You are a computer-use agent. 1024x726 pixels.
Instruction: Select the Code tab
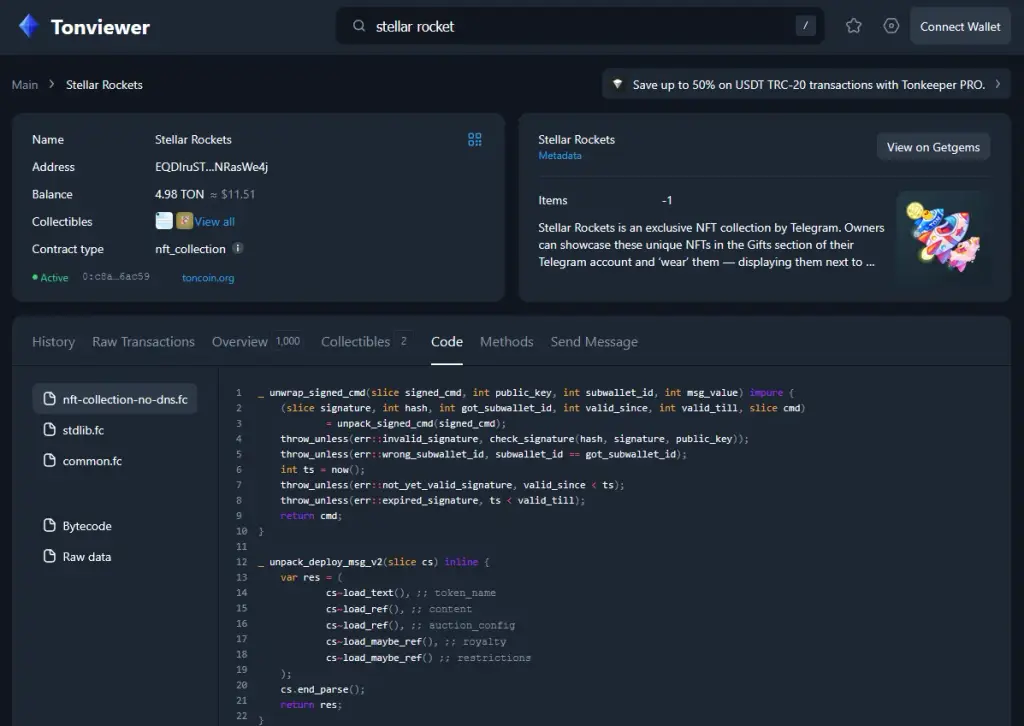pos(447,341)
